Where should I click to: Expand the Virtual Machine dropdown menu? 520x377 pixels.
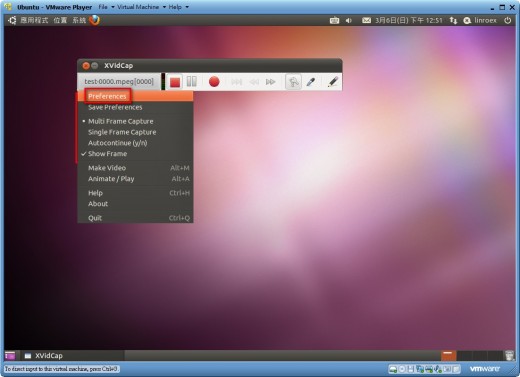[x=141, y=7]
